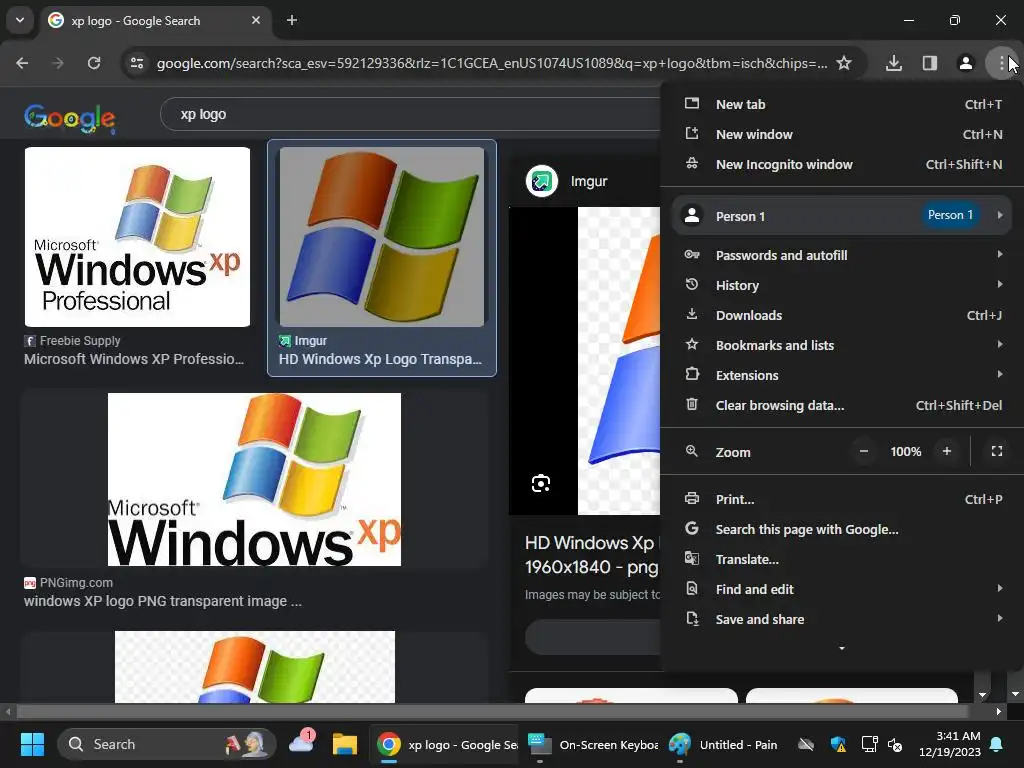Open the Imgur HD Windows Xp Logo thumbnail

(382, 236)
